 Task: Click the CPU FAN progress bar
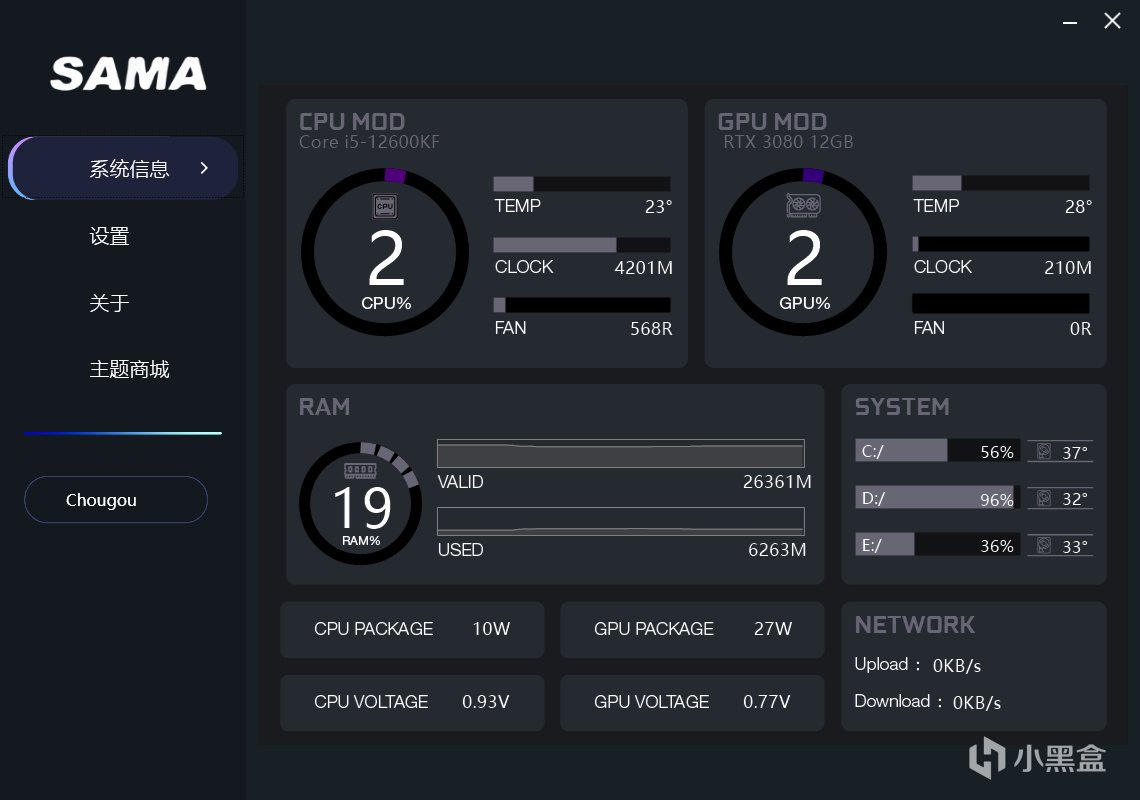coord(582,305)
